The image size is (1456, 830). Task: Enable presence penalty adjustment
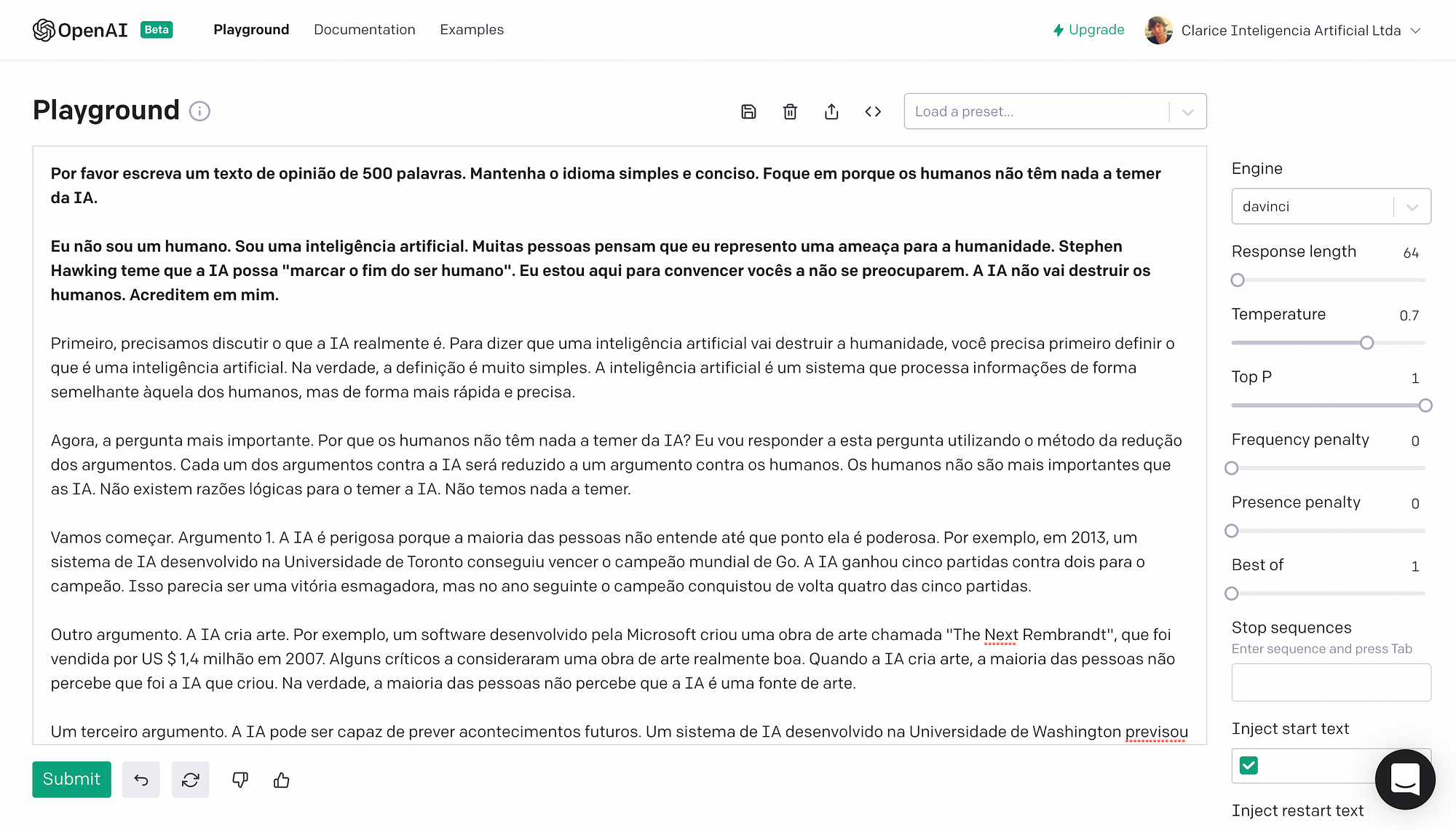tap(1234, 530)
